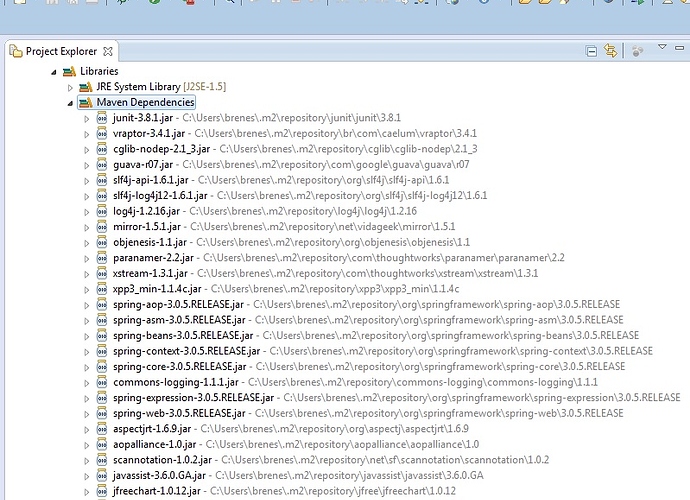The width and height of the screenshot is (690, 500).
Task: Select junit-3.8.1.jar file name
Action: click(143, 118)
